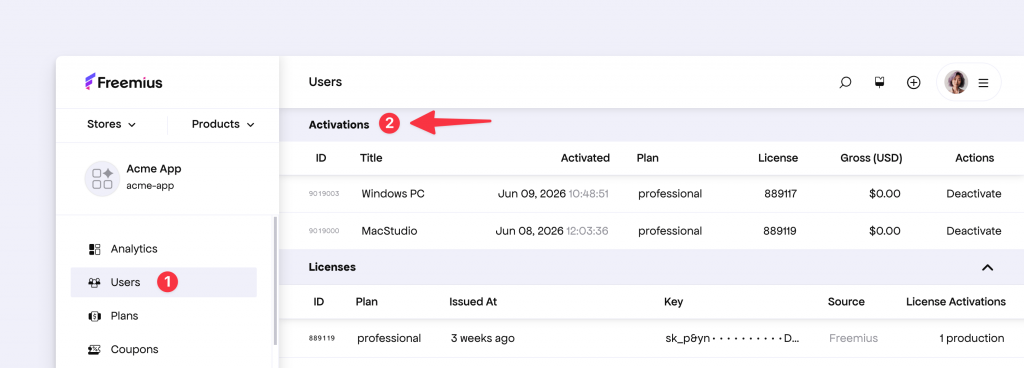This screenshot has height=368, width=1024.
Task: Click the Activated column header
Action: 585,158
